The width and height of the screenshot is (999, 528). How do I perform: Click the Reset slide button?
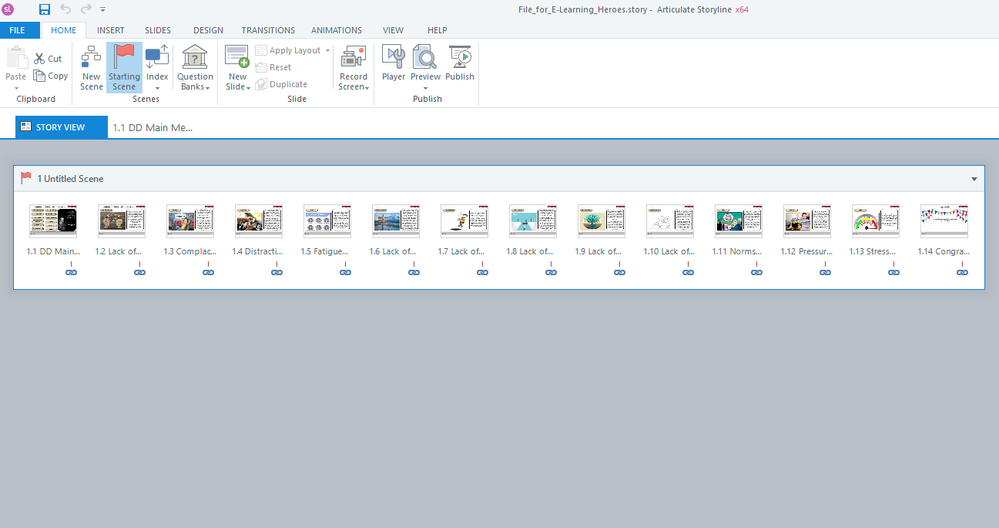[273, 67]
